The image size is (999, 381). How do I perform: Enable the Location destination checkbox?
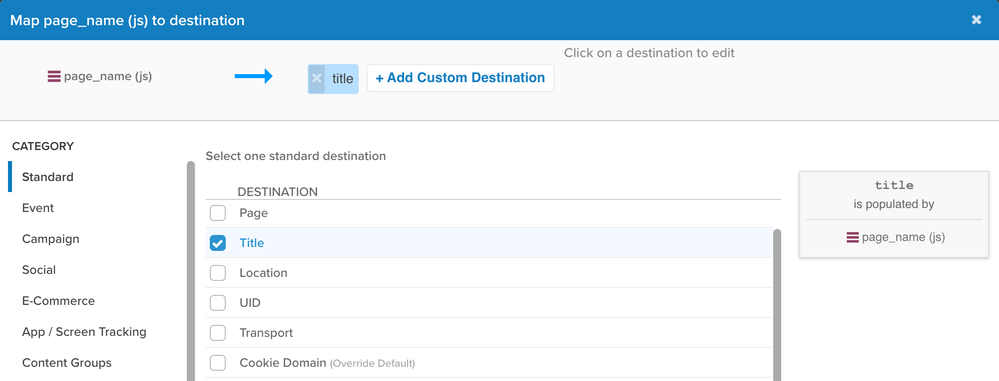pyautogui.click(x=218, y=273)
